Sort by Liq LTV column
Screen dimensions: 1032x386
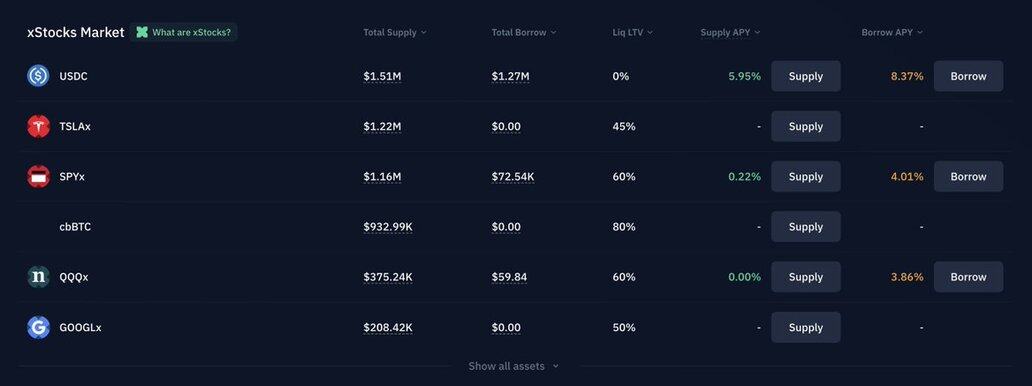click(632, 32)
